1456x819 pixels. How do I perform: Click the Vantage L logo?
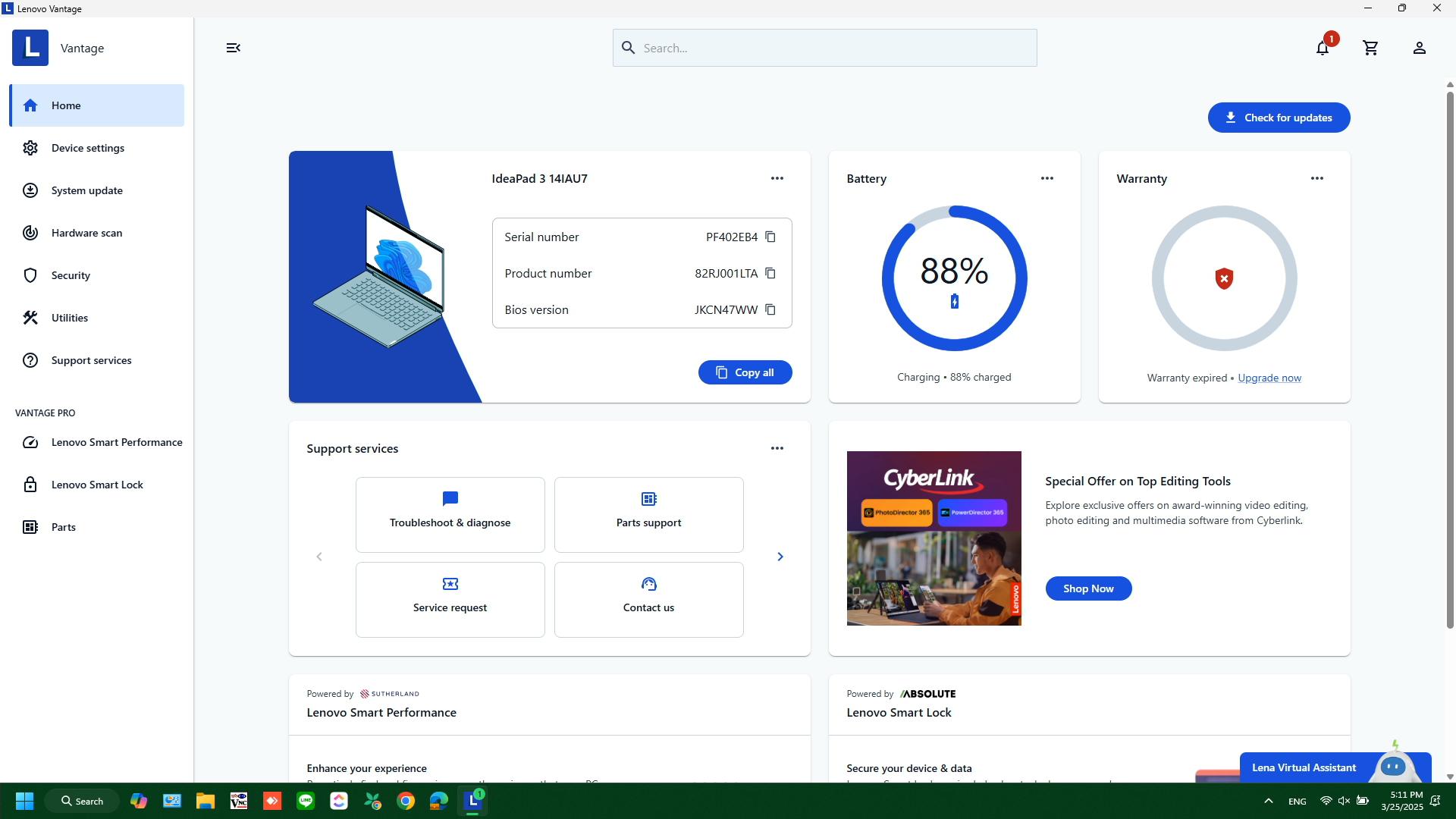pyautogui.click(x=30, y=48)
